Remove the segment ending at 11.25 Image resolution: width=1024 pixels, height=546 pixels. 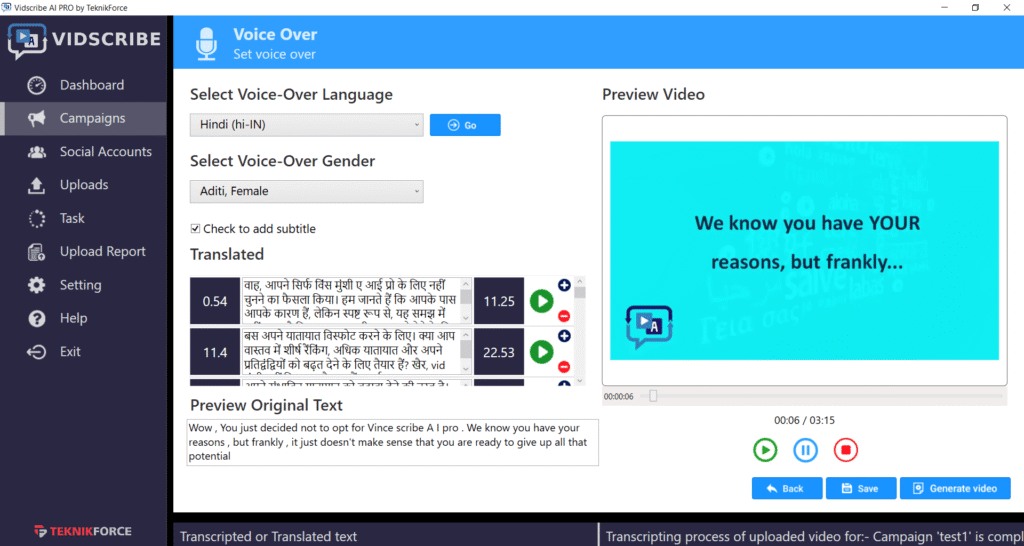tap(564, 317)
